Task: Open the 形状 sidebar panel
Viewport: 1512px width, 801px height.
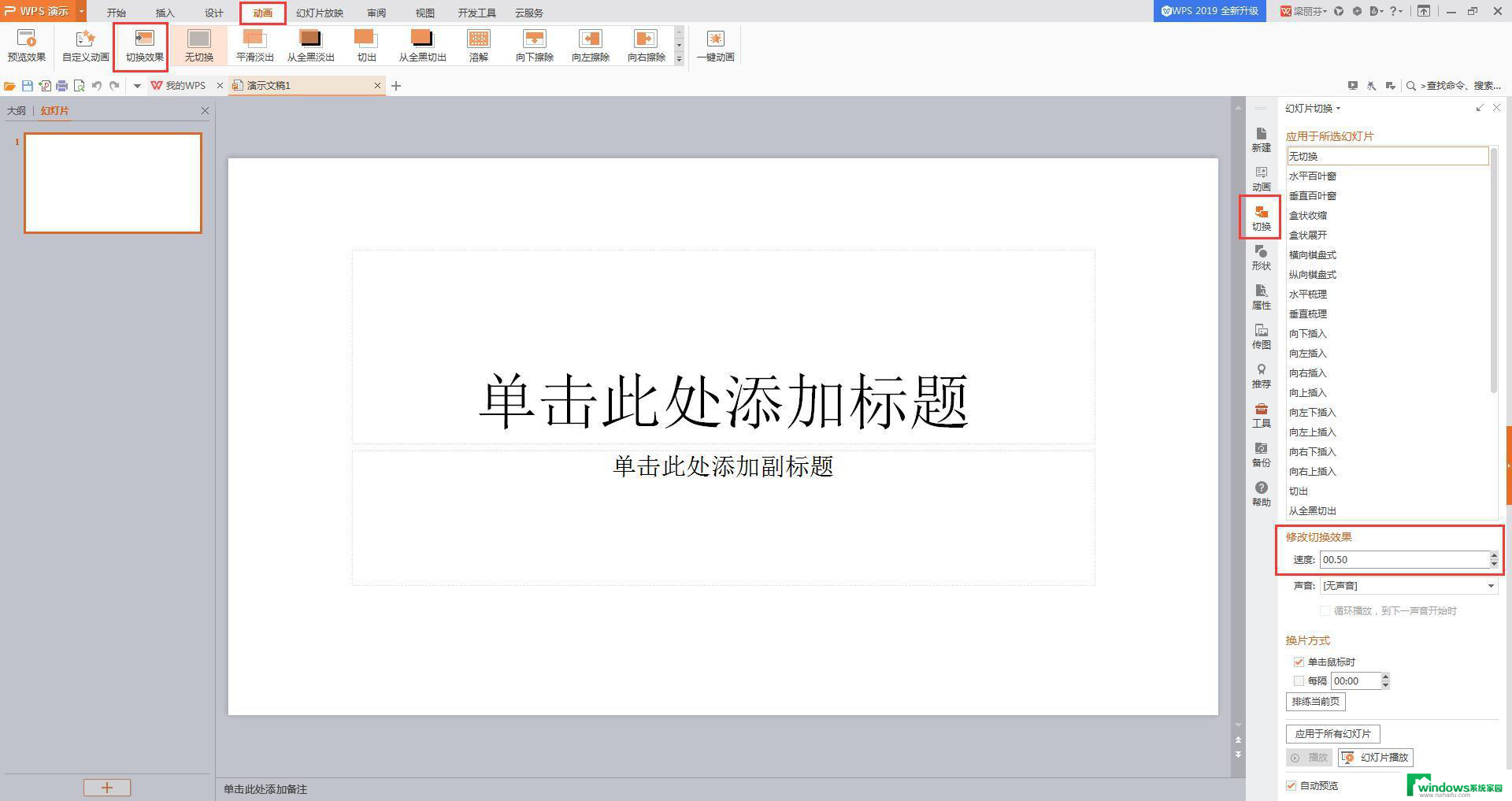Action: tap(1261, 258)
